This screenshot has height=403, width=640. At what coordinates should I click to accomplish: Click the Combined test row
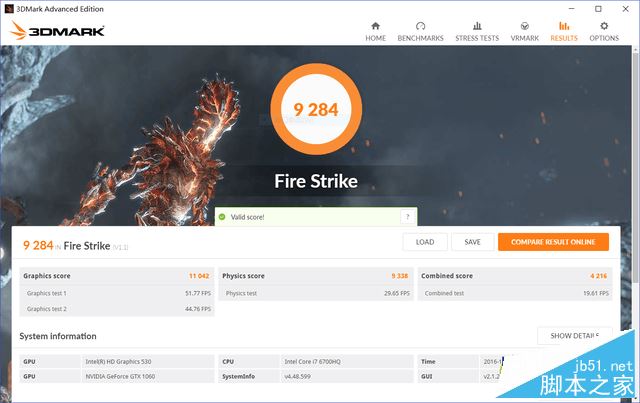515,293
